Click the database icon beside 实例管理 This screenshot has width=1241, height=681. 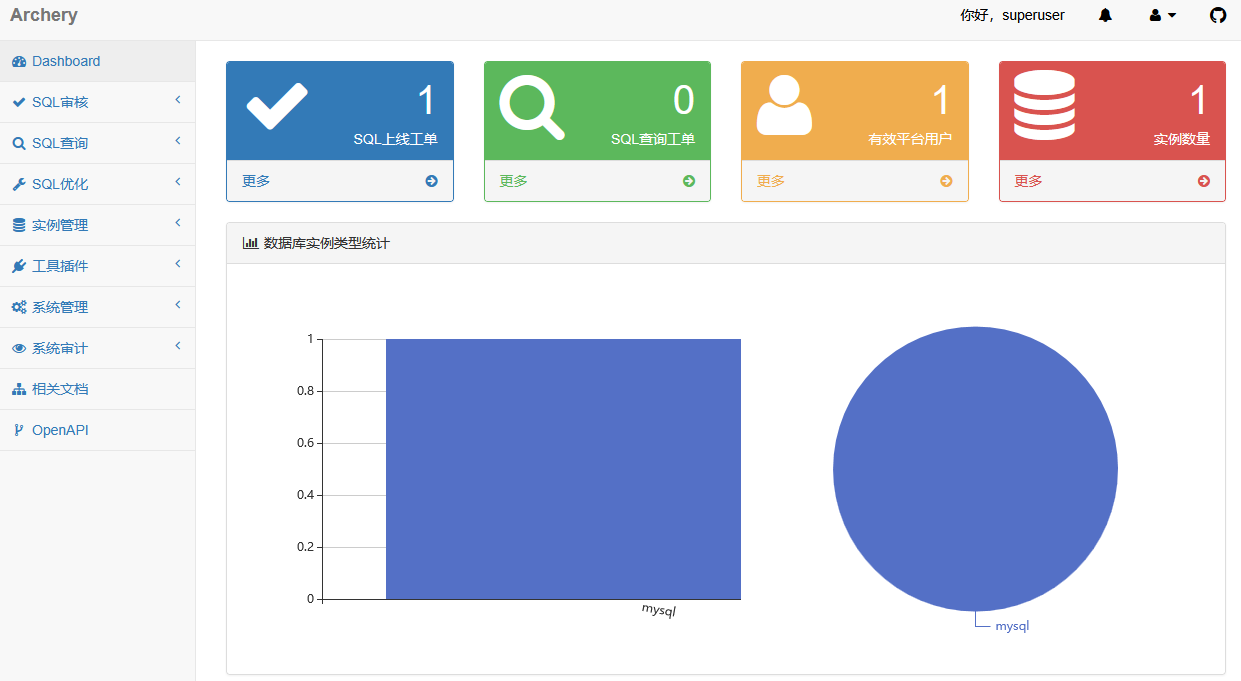(19, 225)
